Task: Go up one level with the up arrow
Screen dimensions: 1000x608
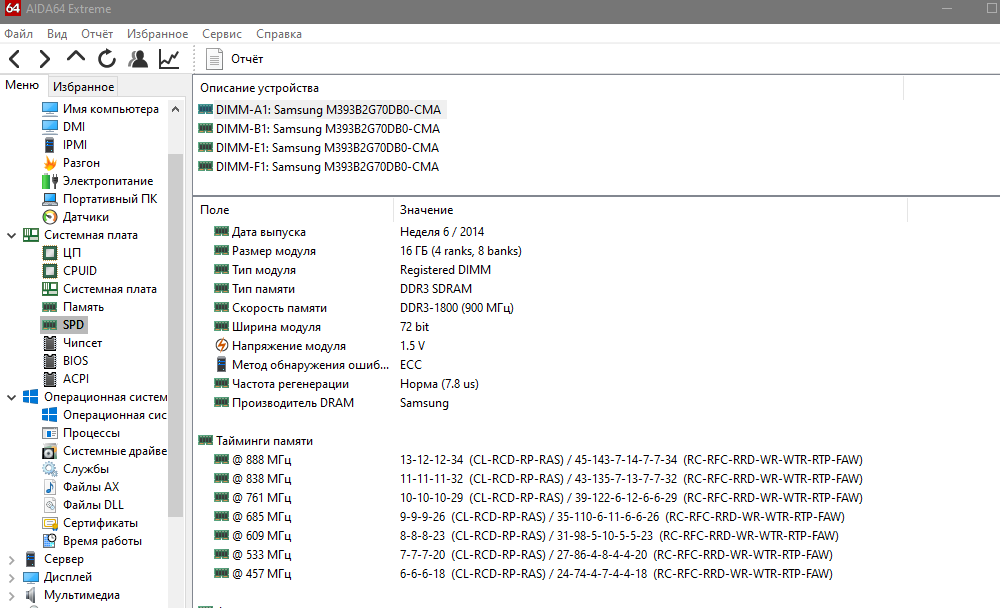Action: click(x=75, y=58)
